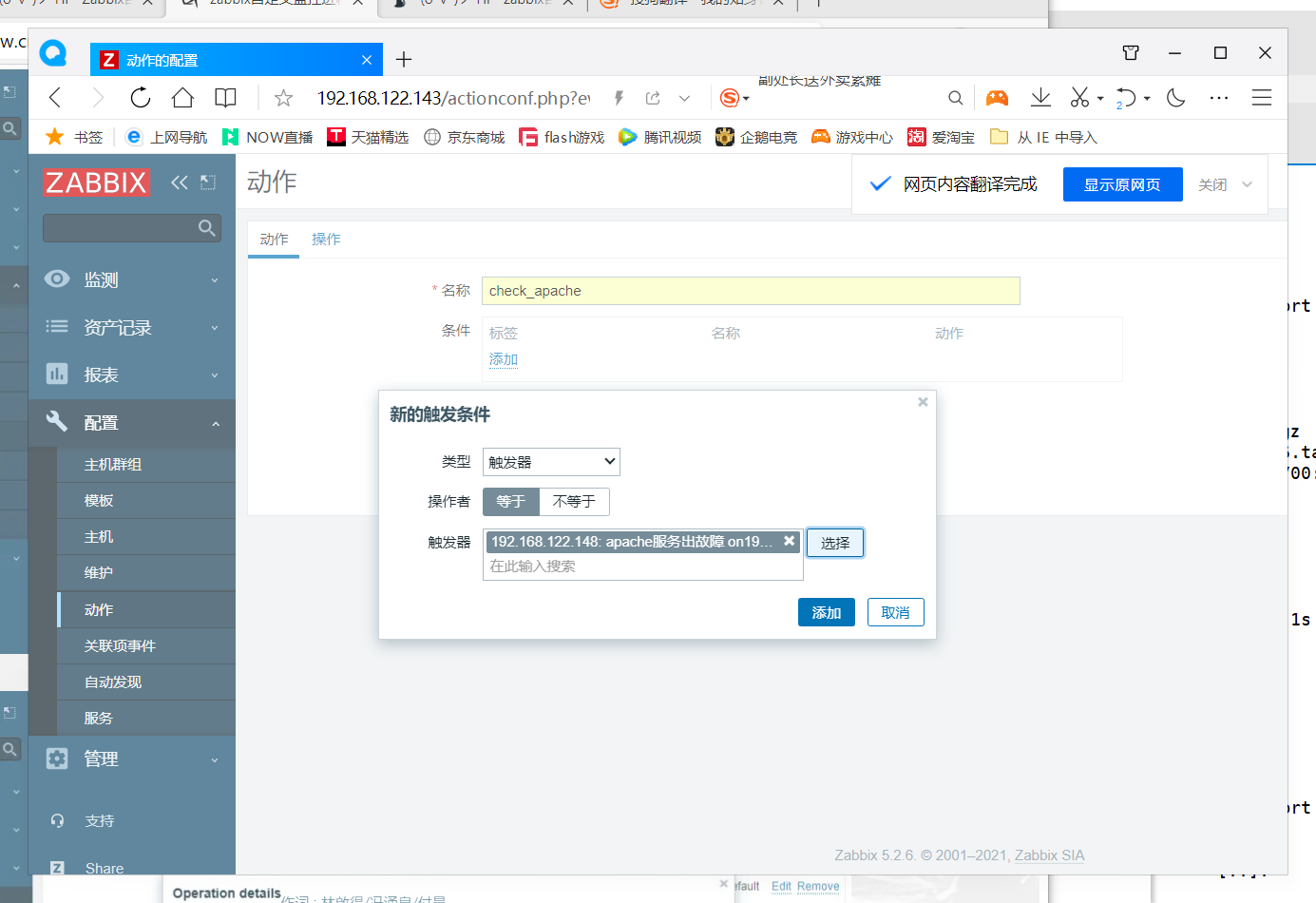
Task: Close the 动作的配置 browser tab
Action: (x=367, y=60)
